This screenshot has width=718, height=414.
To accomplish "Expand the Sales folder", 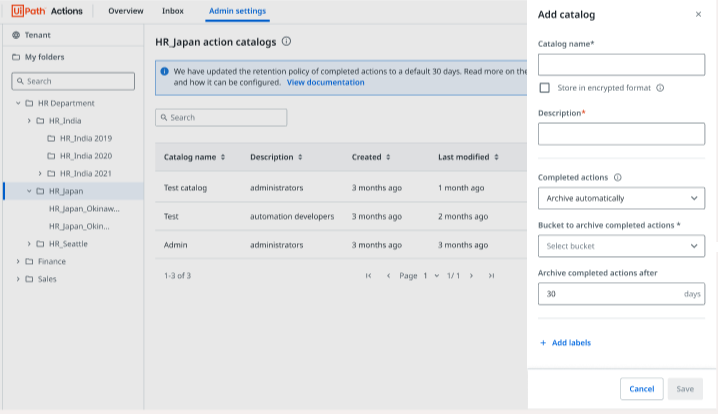I will pos(18,279).
